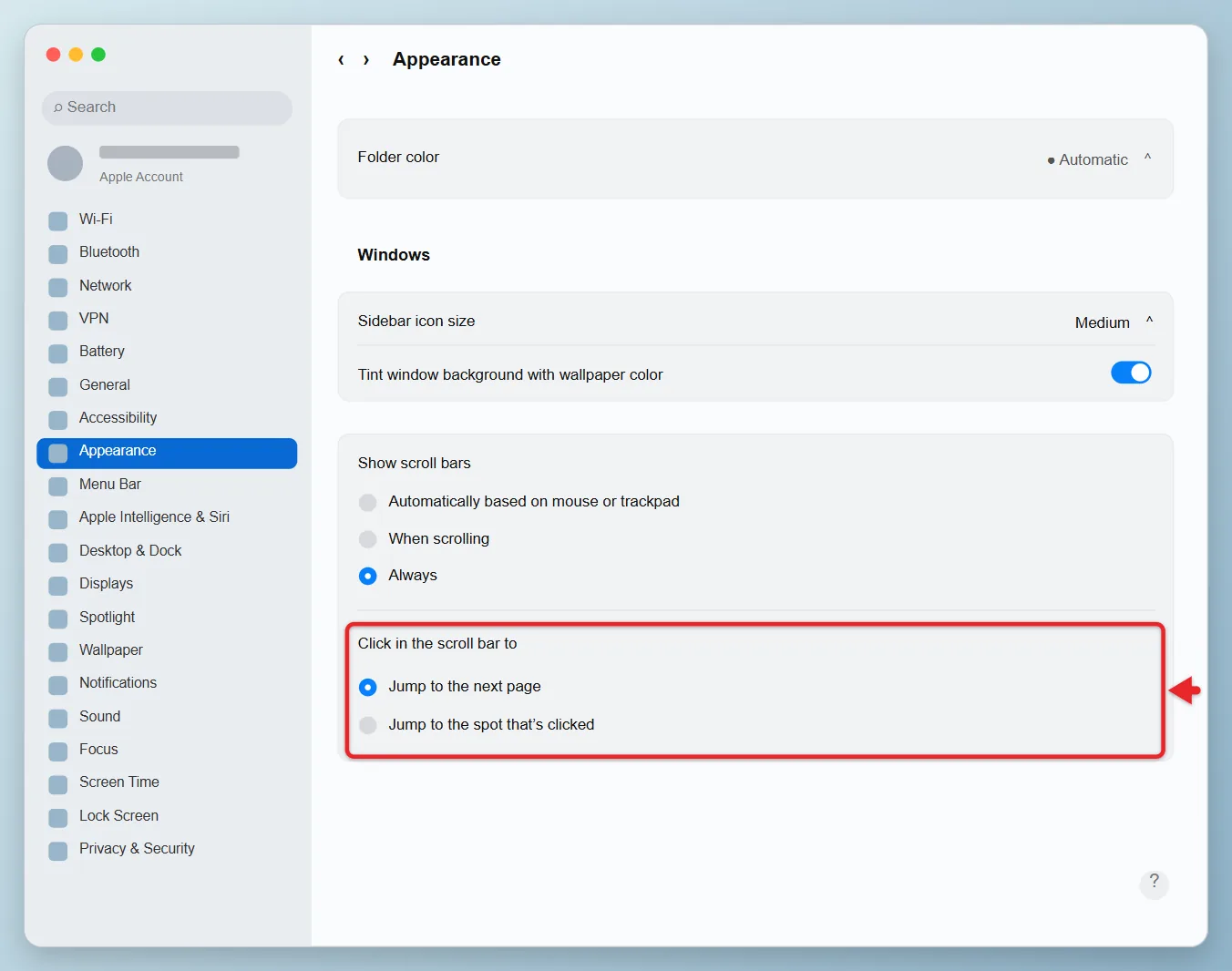Click the Network sidebar icon
This screenshot has width=1232, height=971.
pyautogui.click(x=58, y=287)
